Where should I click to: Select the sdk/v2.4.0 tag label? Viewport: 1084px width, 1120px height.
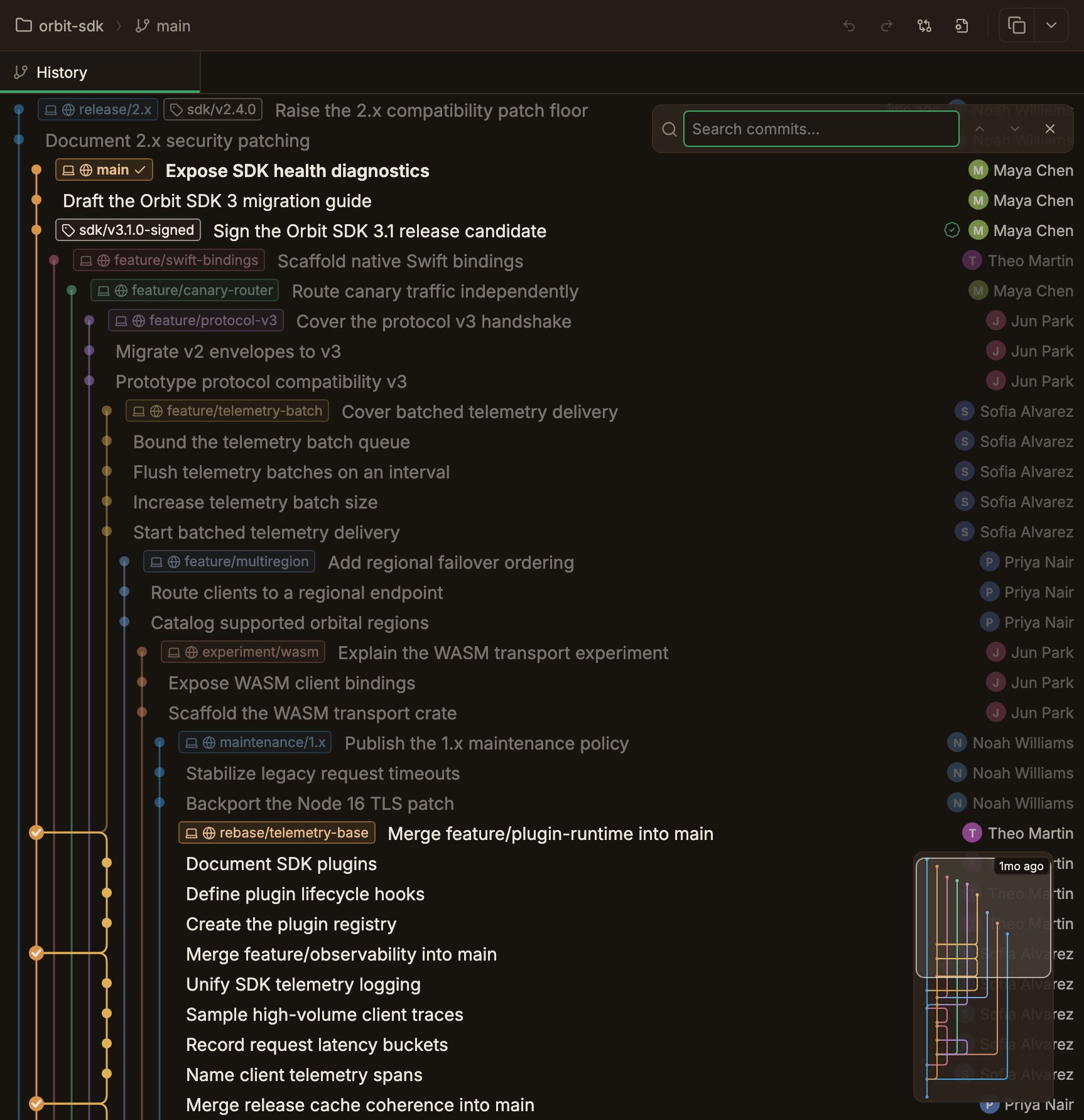[x=213, y=109]
